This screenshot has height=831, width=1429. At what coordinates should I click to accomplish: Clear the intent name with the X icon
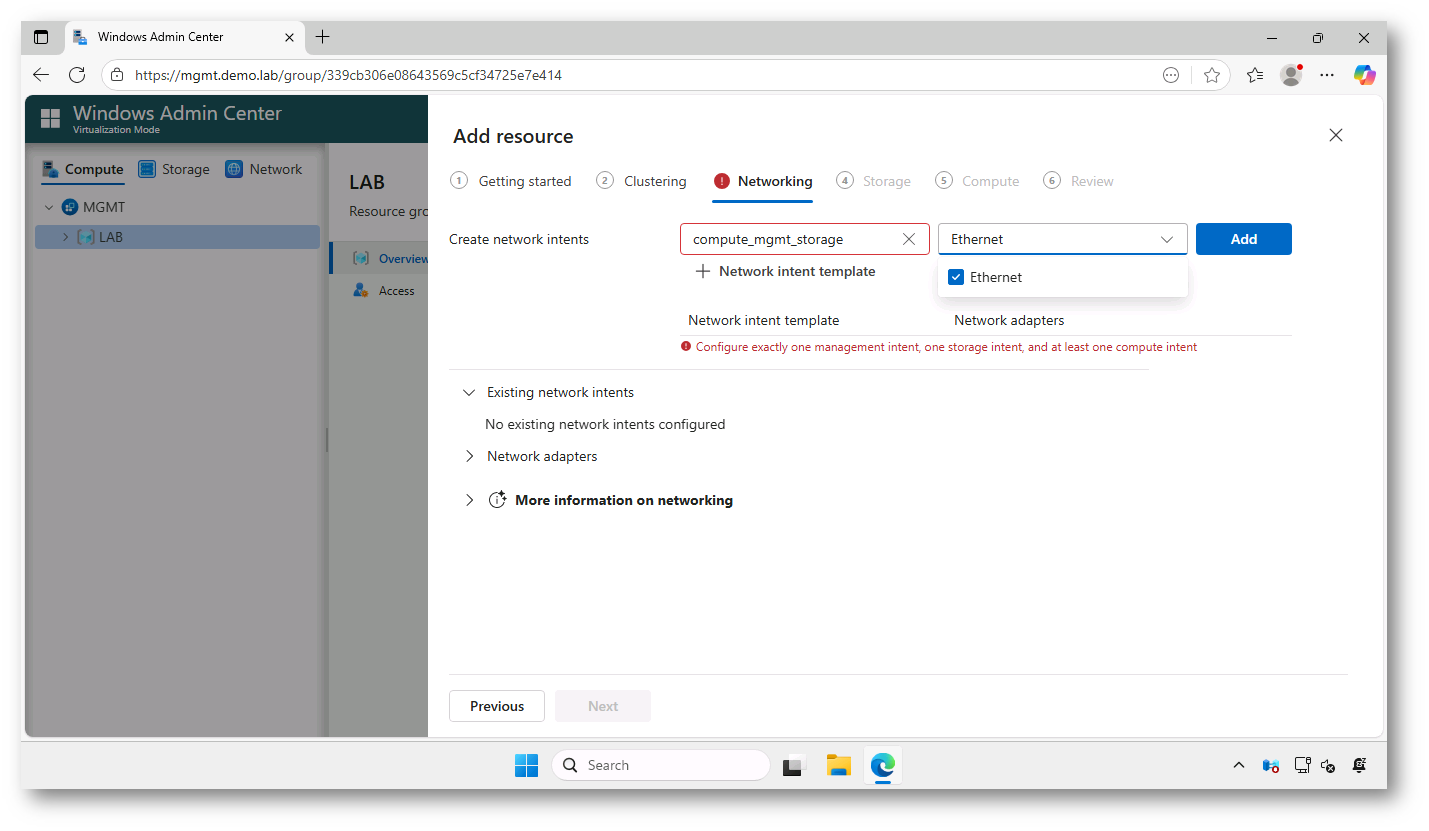pyautogui.click(x=909, y=239)
